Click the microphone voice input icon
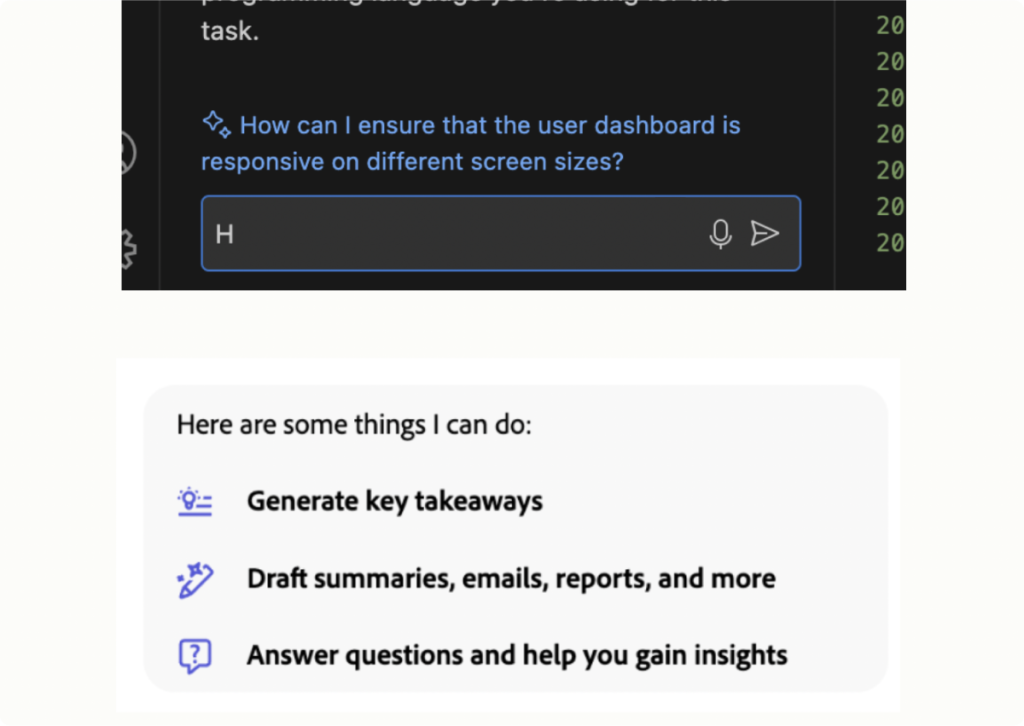 coord(720,234)
